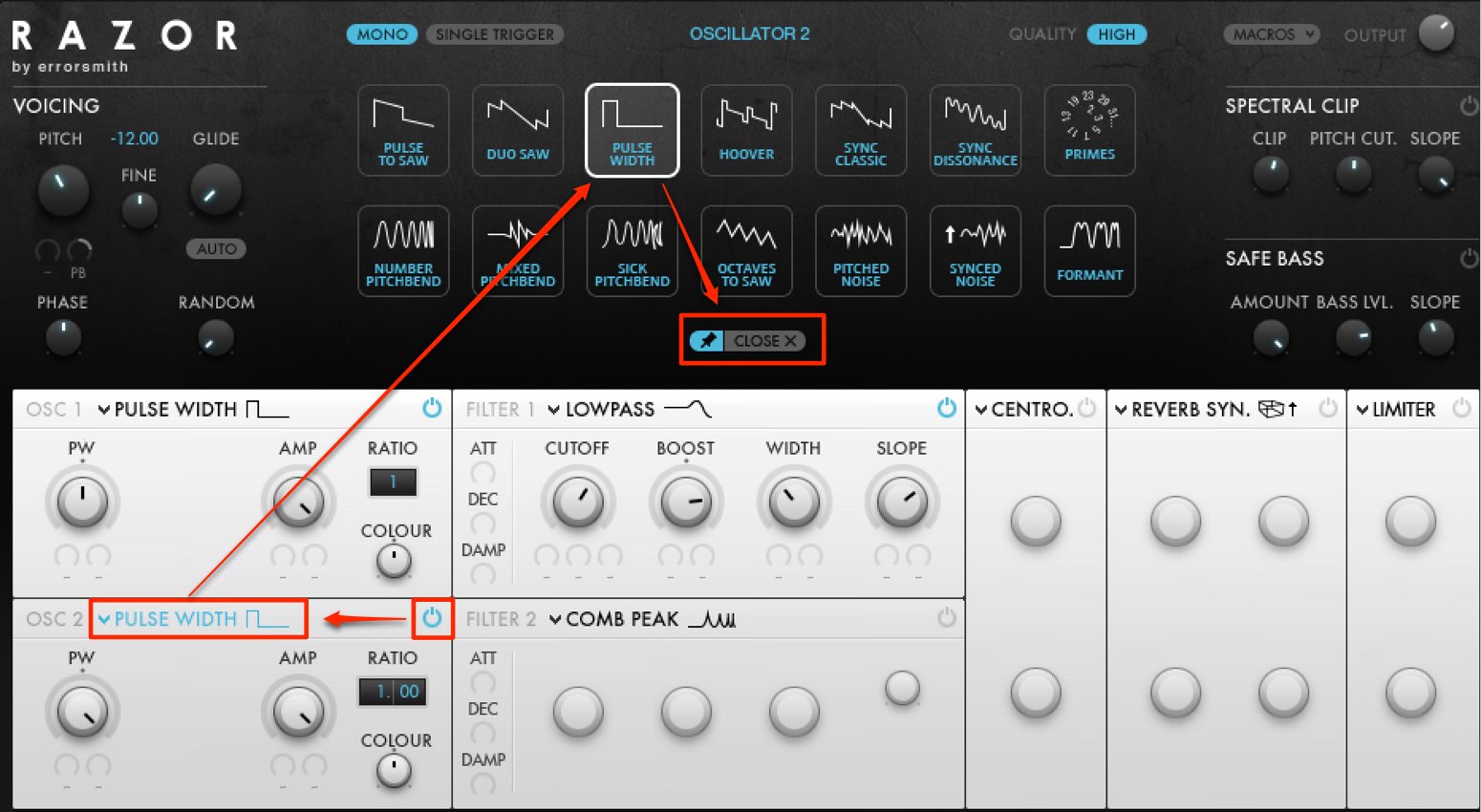Toggle Filter 1 power button
1481x812 pixels.
coord(947,408)
